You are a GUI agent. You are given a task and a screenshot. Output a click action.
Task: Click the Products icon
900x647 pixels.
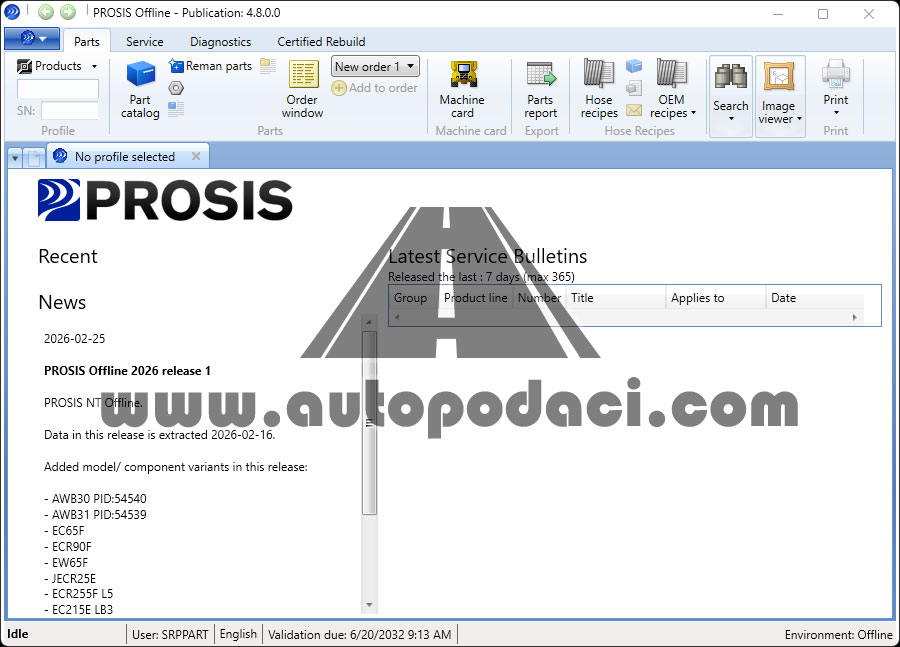tap(24, 67)
